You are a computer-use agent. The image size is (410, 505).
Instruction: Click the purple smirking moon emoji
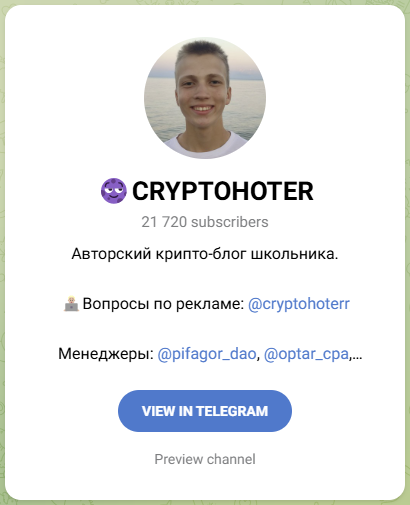pyautogui.click(x=114, y=191)
